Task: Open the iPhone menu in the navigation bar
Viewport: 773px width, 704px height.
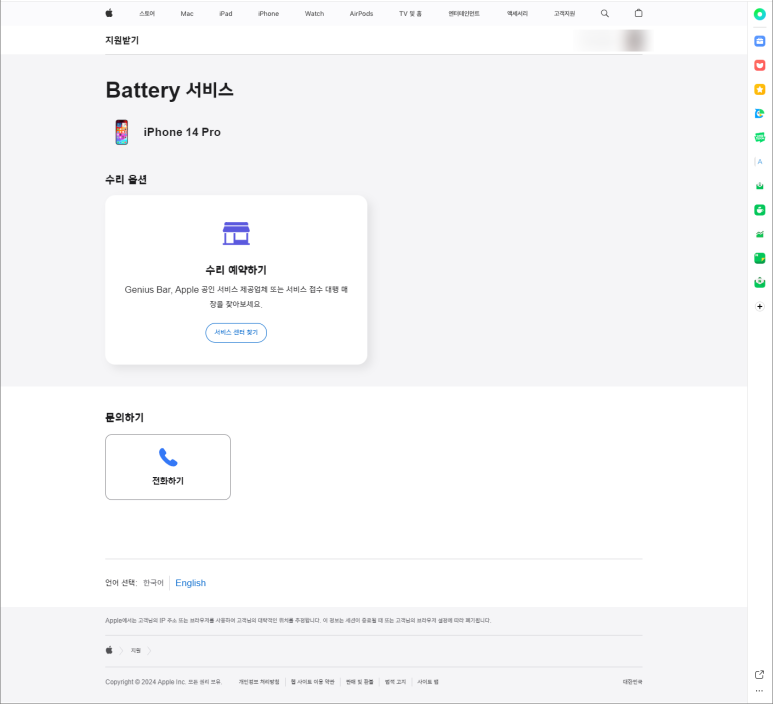Action: pyautogui.click(x=268, y=14)
